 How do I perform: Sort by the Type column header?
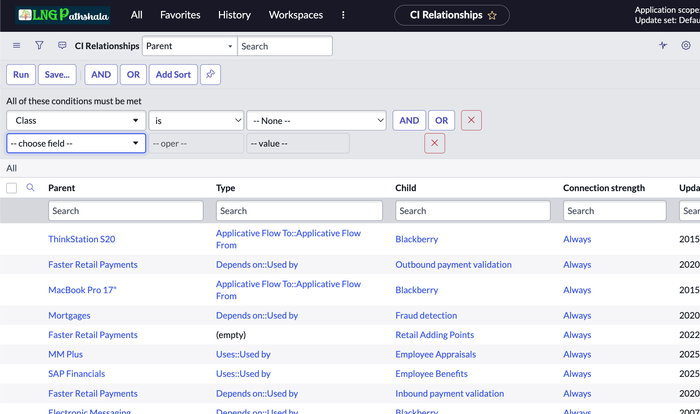pyautogui.click(x=225, y=188)
